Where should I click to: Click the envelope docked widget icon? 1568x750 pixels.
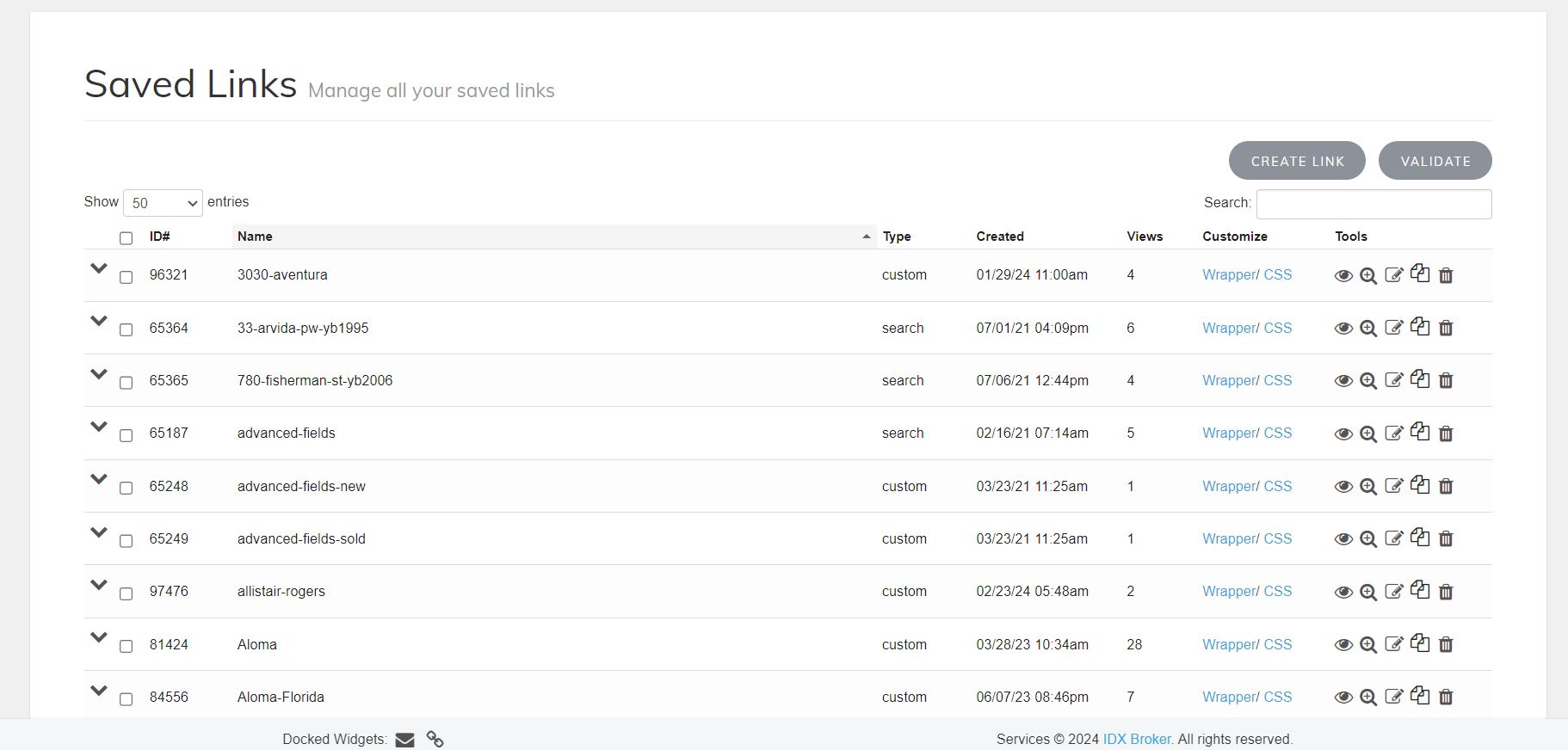(x=404, y=740)
